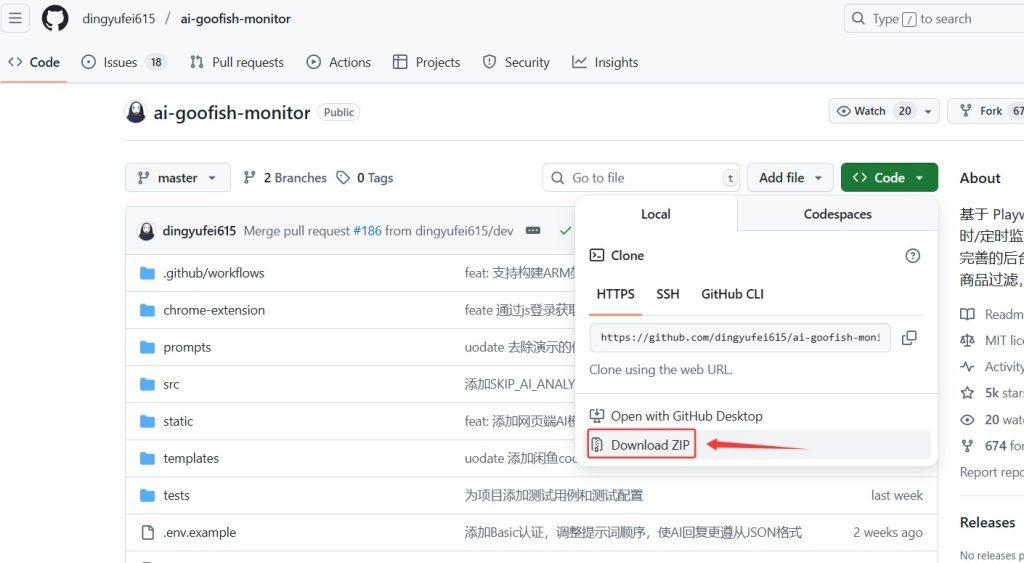Open the hamburger navigation menu
The height and width of the screenshot is (563, 1024).
click(15, 18)
